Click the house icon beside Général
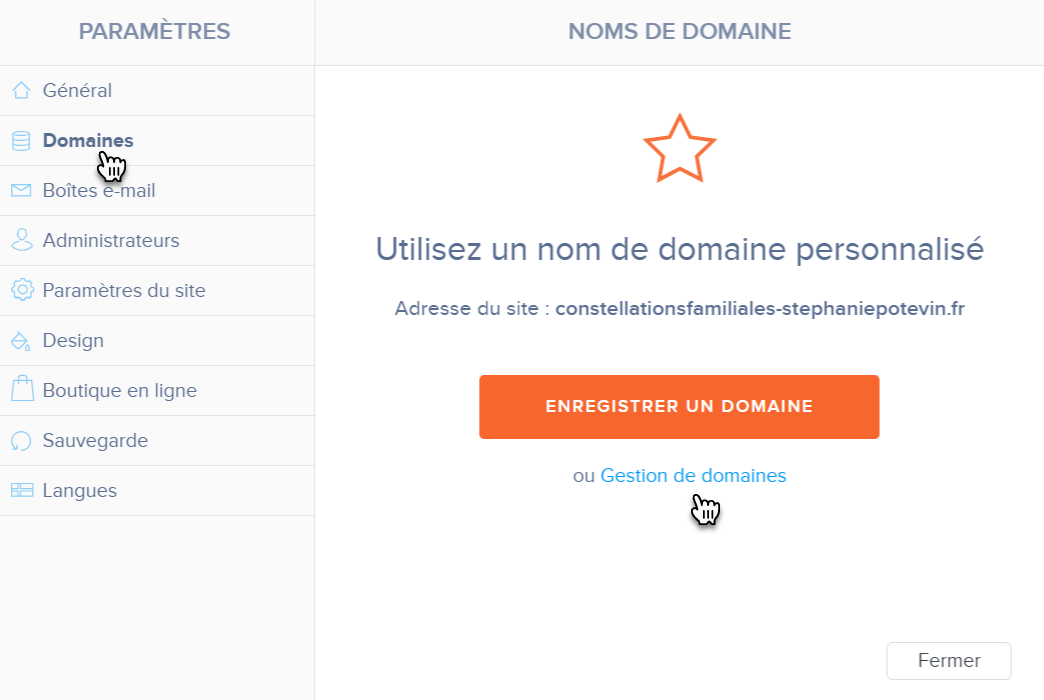The height and width of the screenshot is (700, 1044). 21,91
